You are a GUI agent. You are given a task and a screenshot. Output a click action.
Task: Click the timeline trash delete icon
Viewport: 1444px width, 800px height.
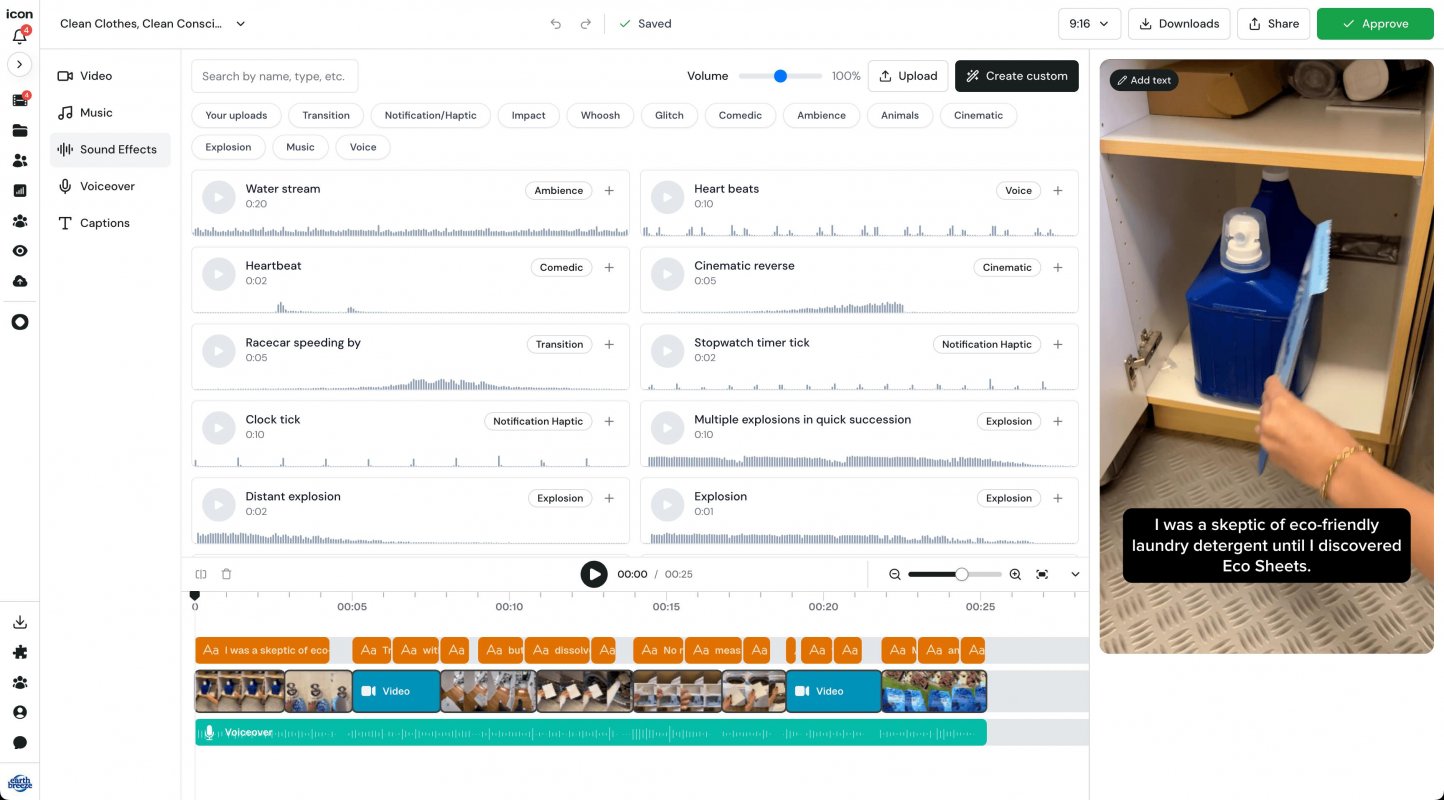tap(226, 574)
